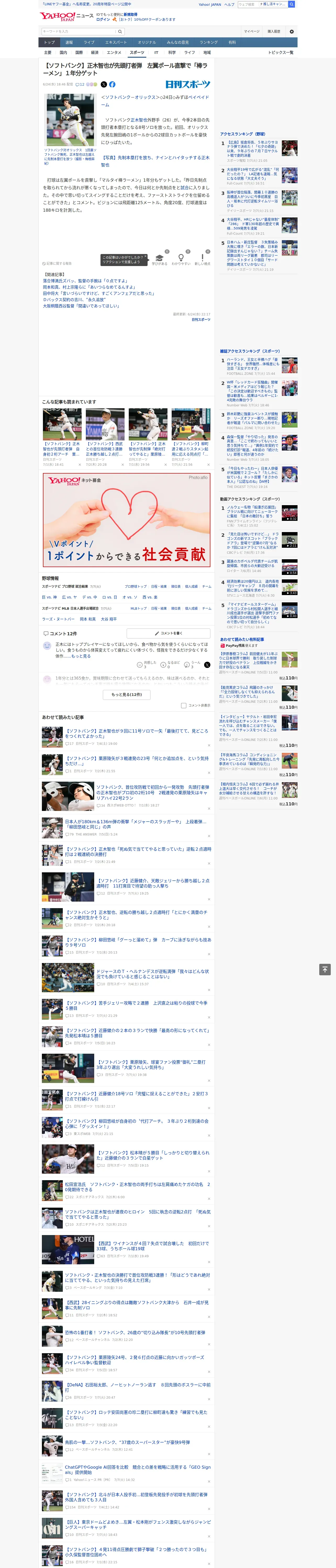
Task: Click the header search magnifier button
Action: coord(120,32)
